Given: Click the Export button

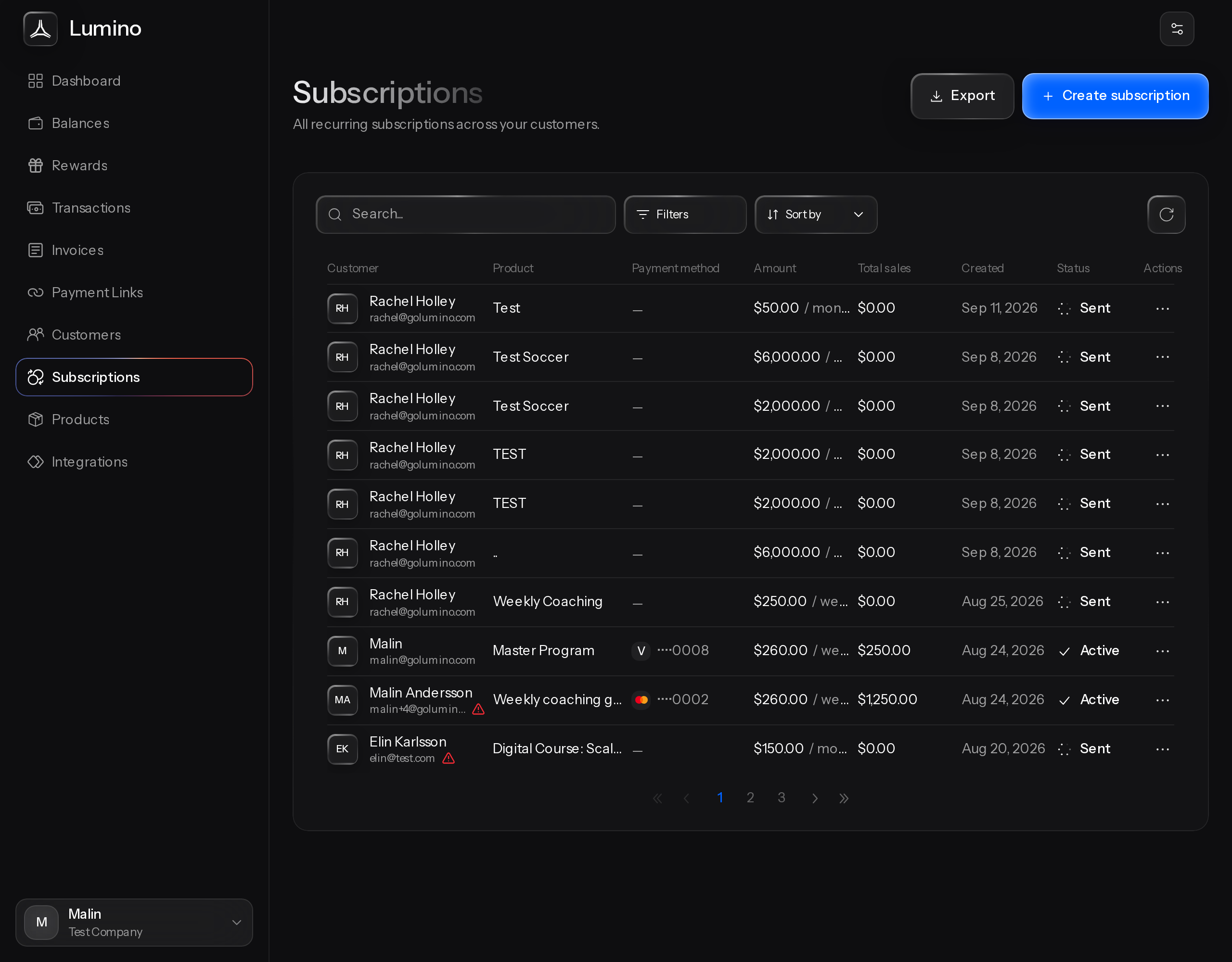Looking at the screenshot, I should point(962,96).
